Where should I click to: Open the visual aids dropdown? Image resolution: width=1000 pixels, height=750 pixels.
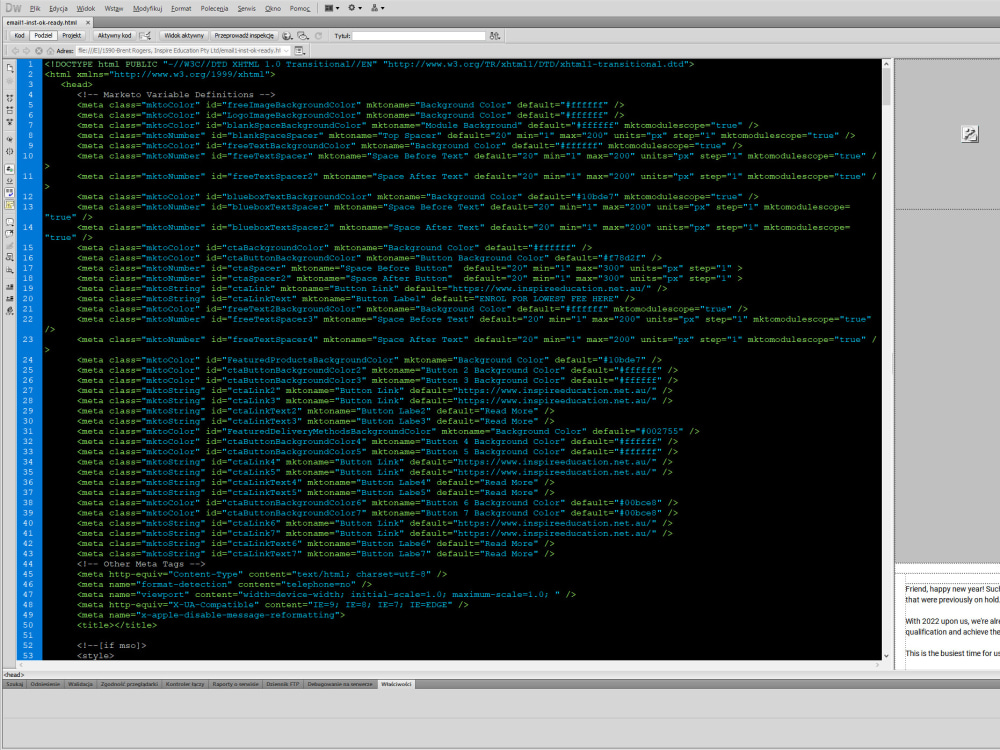point(303,36)
